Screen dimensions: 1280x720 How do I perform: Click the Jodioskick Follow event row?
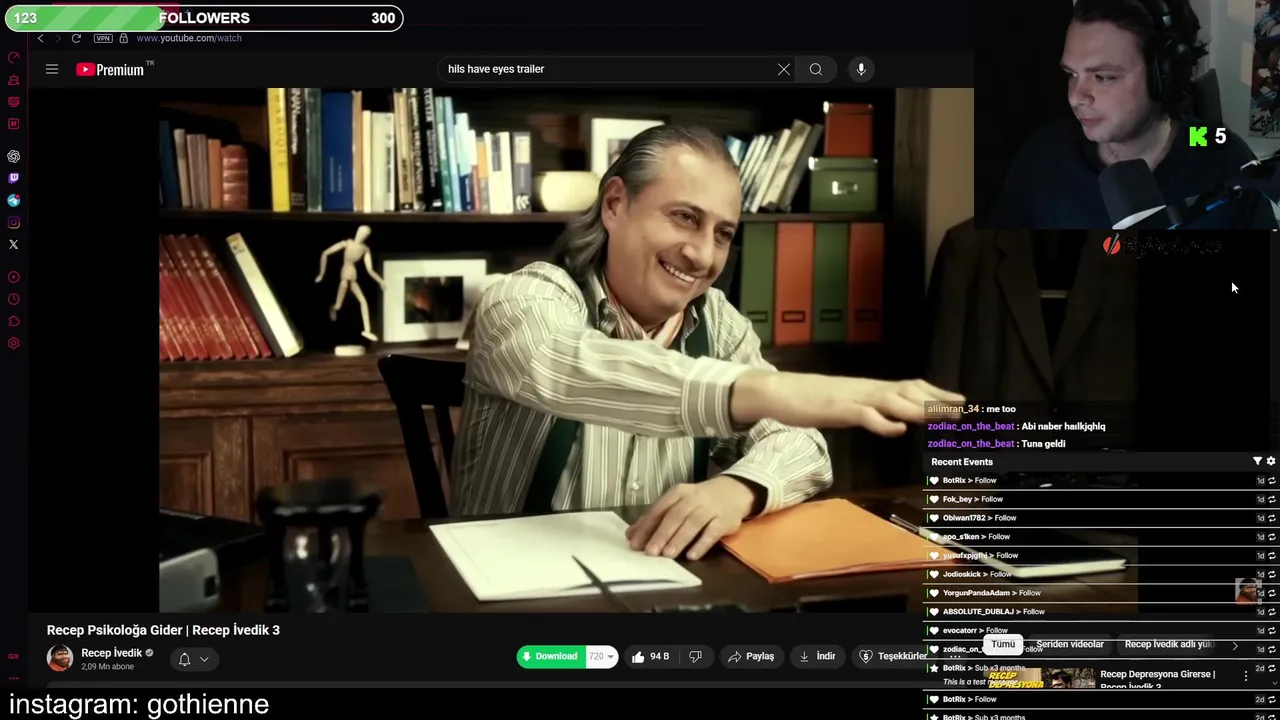coord(1100,574)
